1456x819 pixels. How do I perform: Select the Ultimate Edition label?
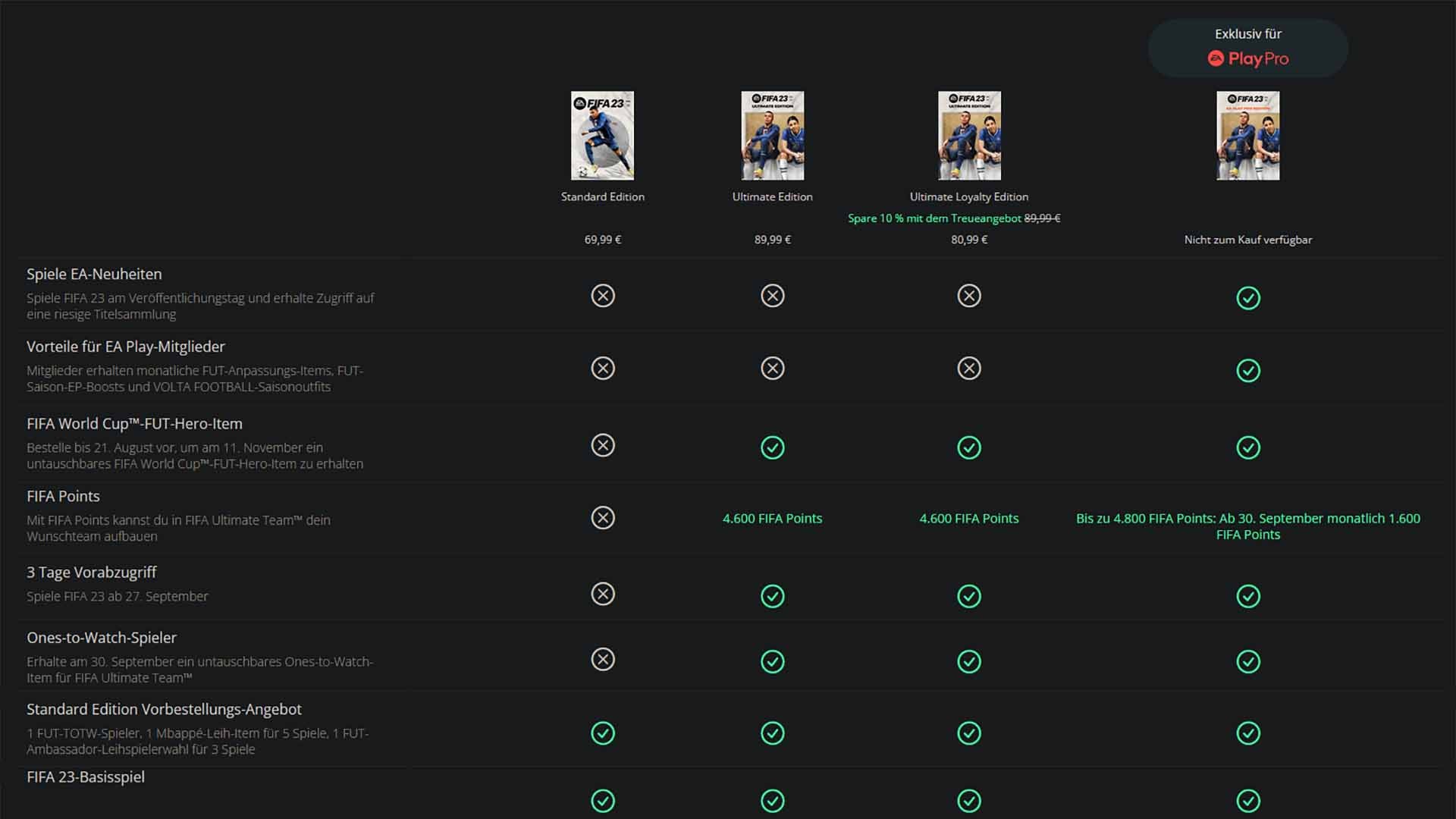point(773,196)
